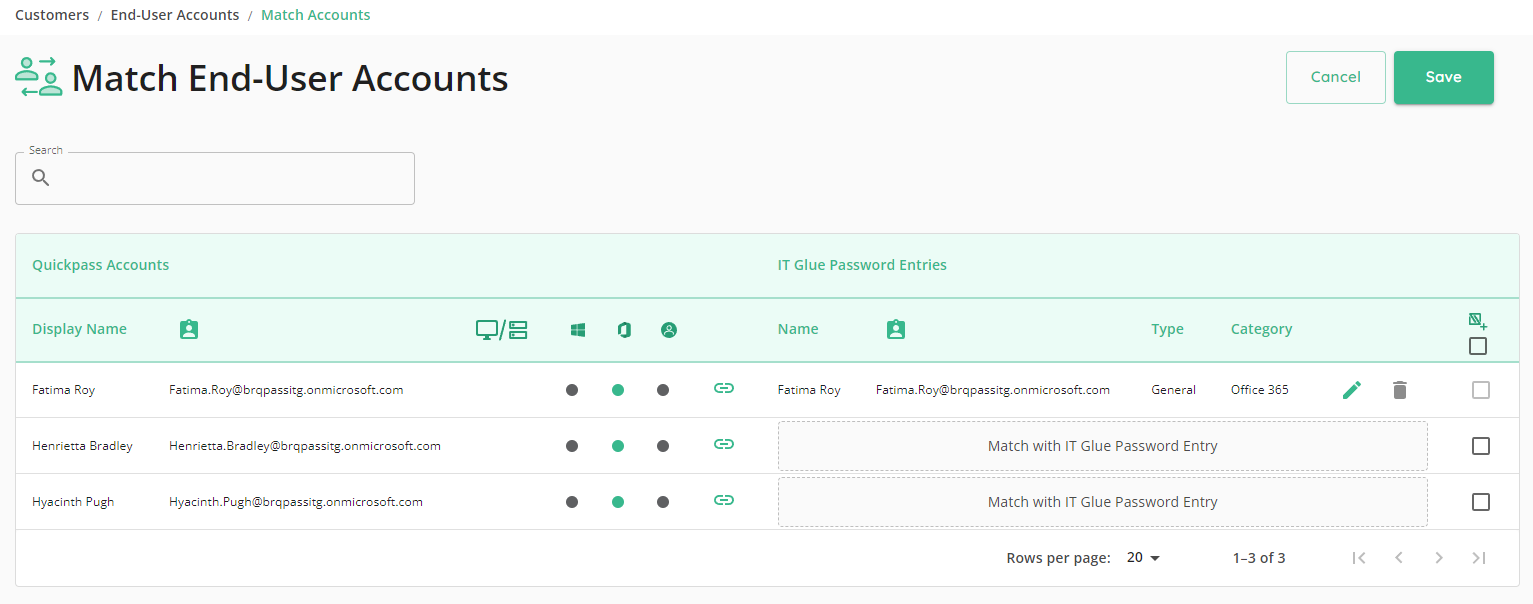Click the Henrietta Bradley display name
The image size is (1533, 604).
point(82,446)
